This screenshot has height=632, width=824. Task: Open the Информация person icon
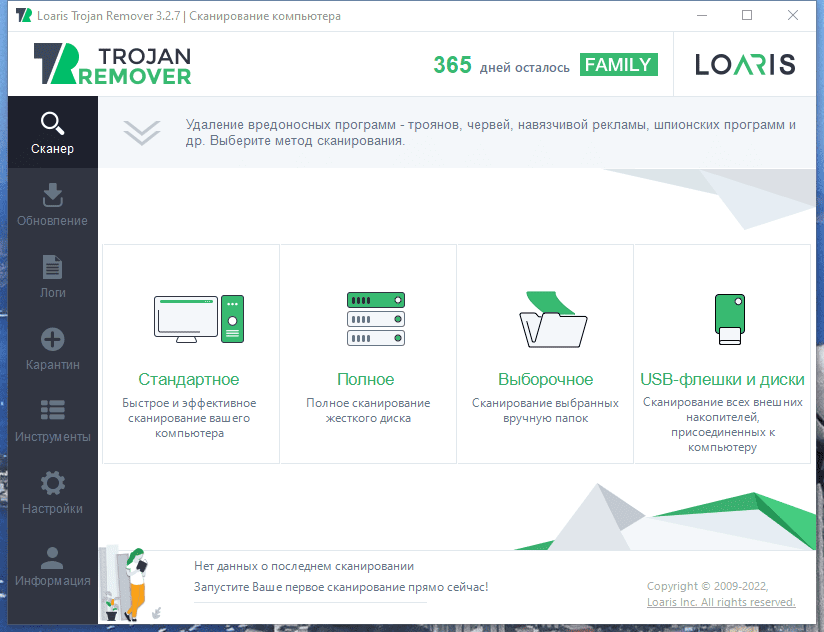(x=52, y=556)
